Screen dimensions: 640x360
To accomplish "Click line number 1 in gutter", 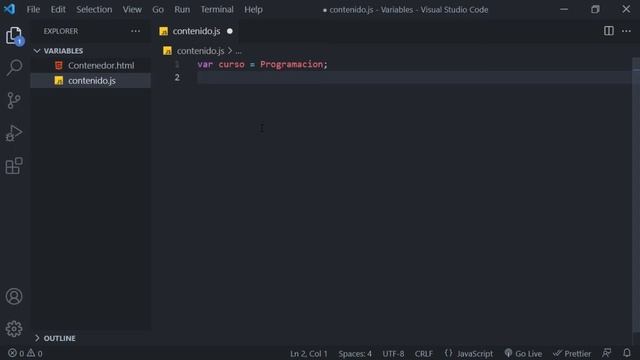I will pyautogui.click(x=177, y=64).
